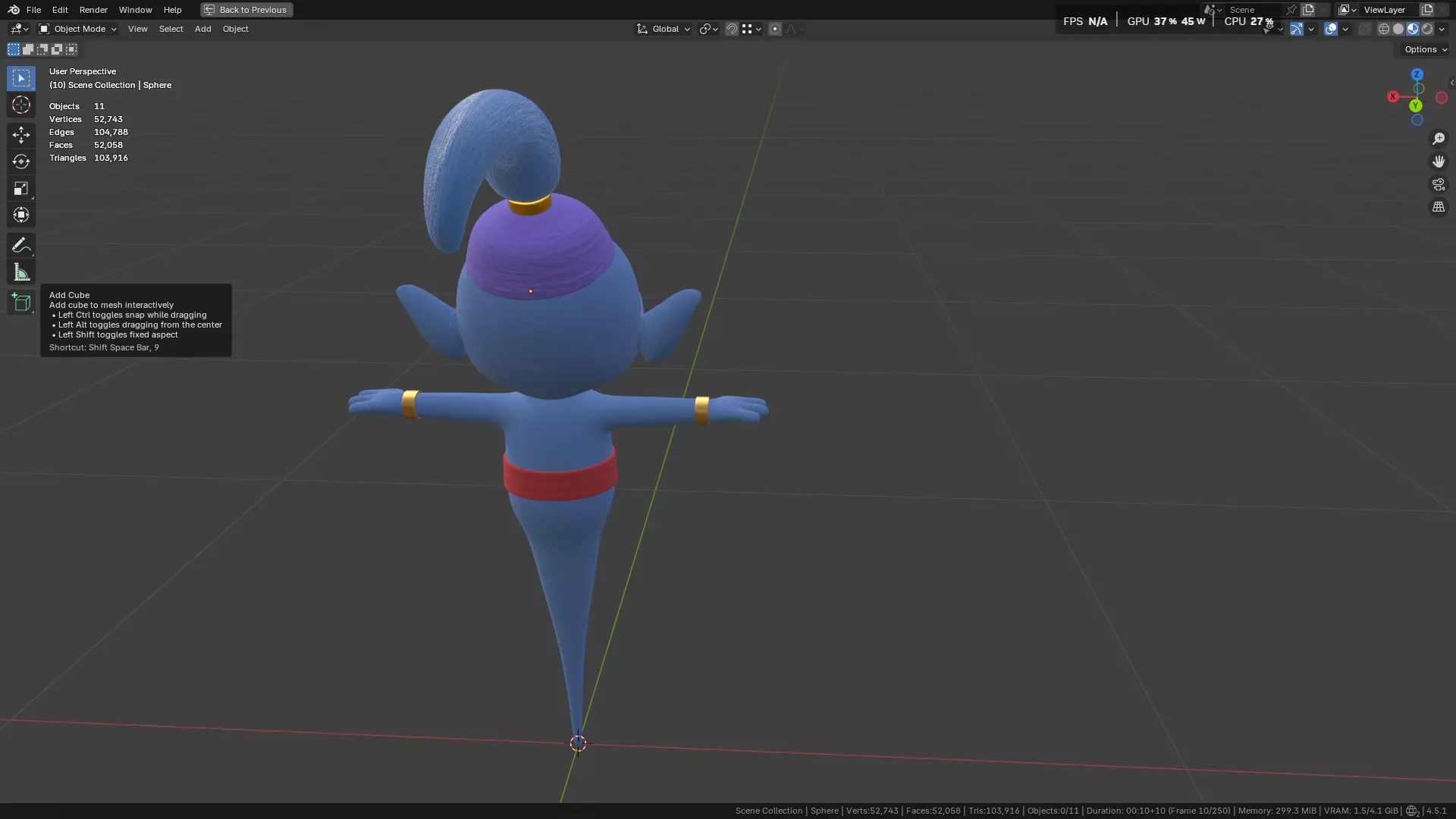Open the Options dropdown
Viewport: 1456px width, 819px height.
[x=1425, y=49]
